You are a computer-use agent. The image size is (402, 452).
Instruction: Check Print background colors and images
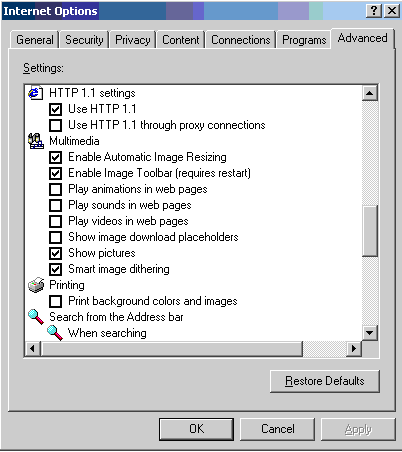coord(55,301)
